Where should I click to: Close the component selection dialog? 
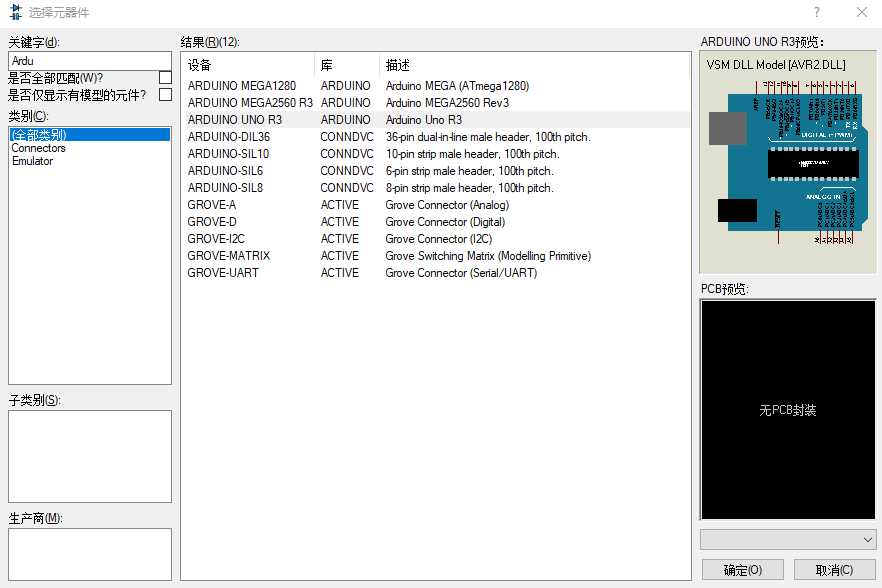tap(862, 12)
